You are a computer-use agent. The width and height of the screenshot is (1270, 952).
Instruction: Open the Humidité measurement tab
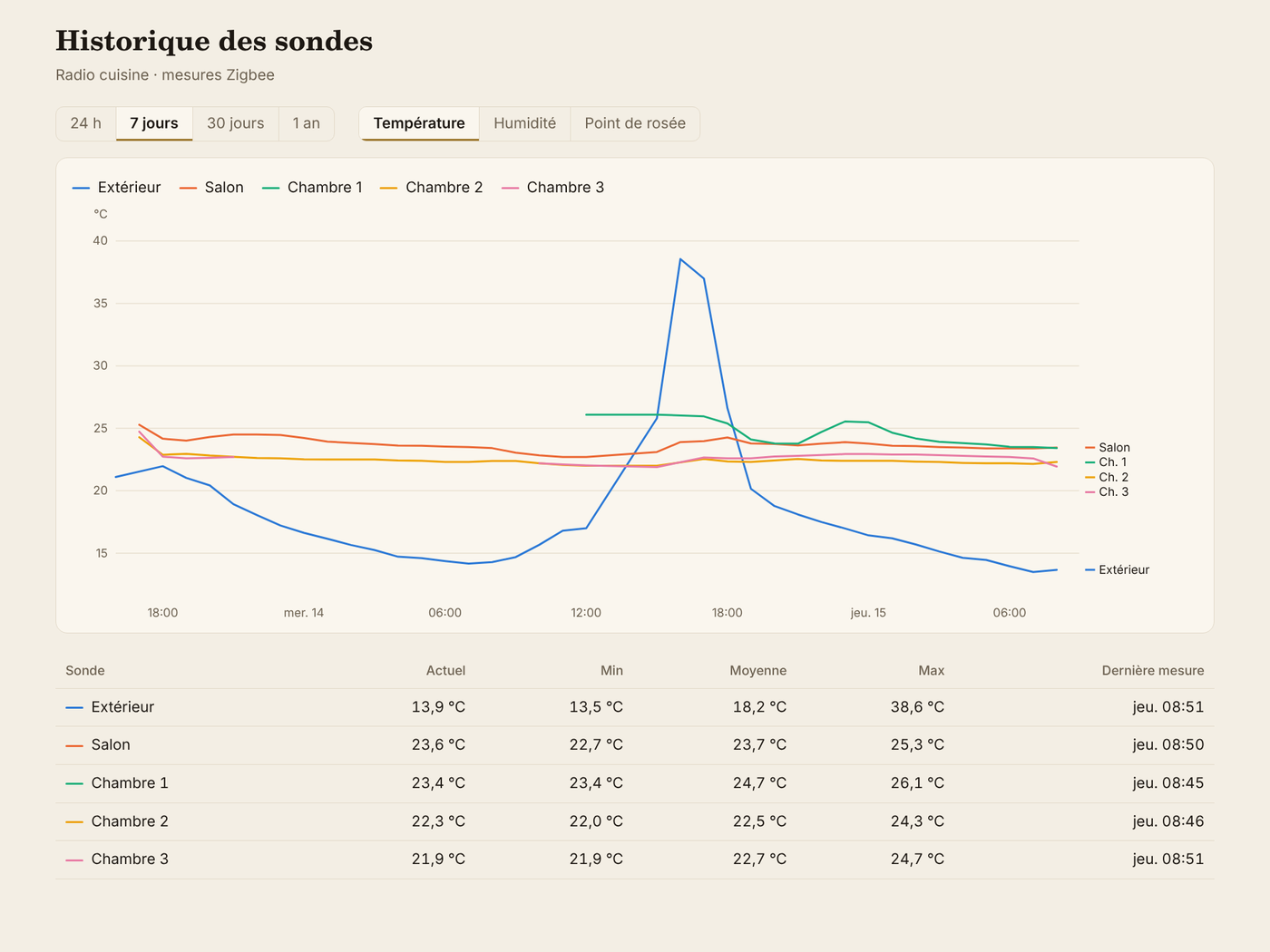click(524, 123)
